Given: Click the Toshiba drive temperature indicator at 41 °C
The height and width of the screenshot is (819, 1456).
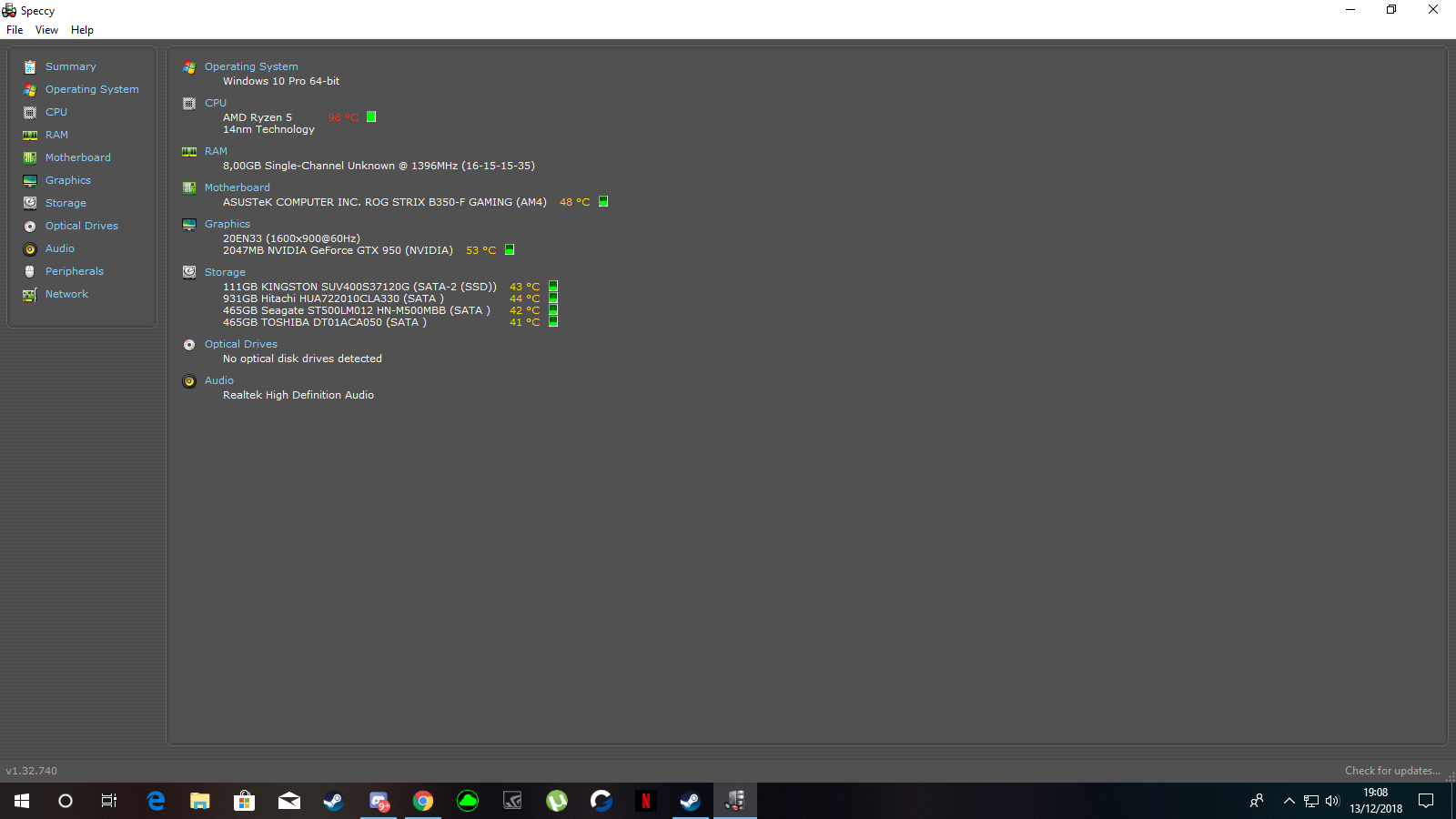Looking at the screenshot, I should (553, 321).
